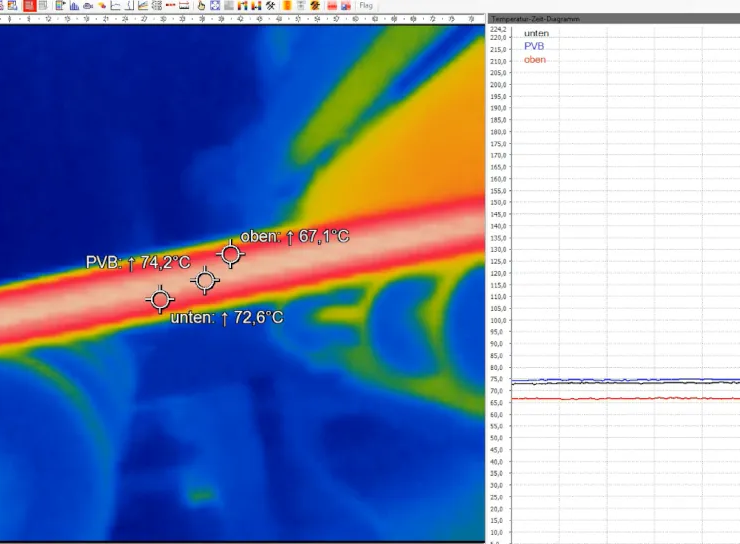Click the 'unten' legend entry in diagram
The height and width of the screenshot is (544, 740).
point(536,34)
